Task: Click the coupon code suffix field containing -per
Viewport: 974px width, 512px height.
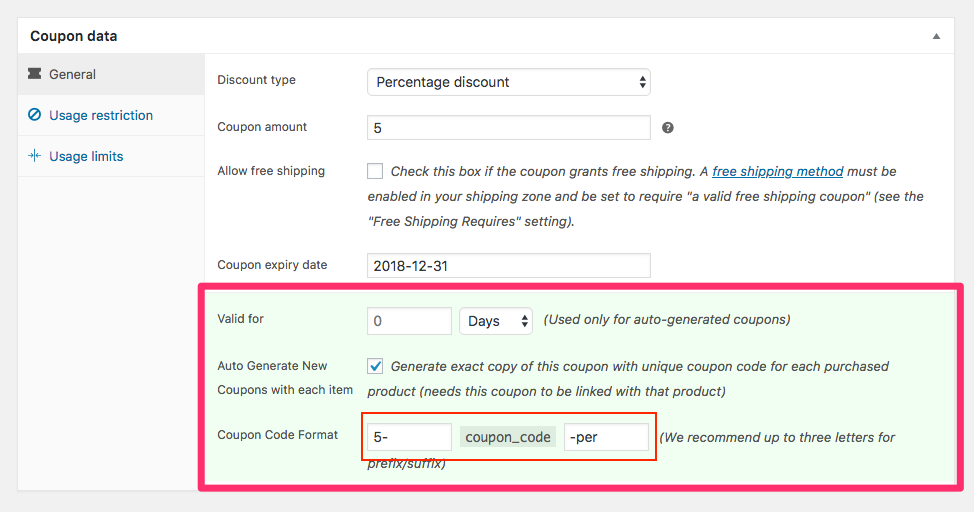Action: point(606,437)
